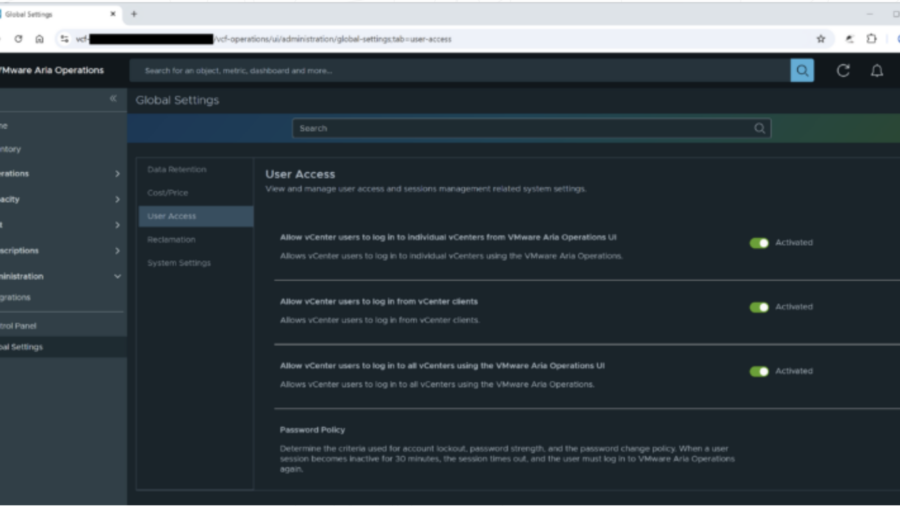Click the magnifier in Global Settings search

coord(759,129)
